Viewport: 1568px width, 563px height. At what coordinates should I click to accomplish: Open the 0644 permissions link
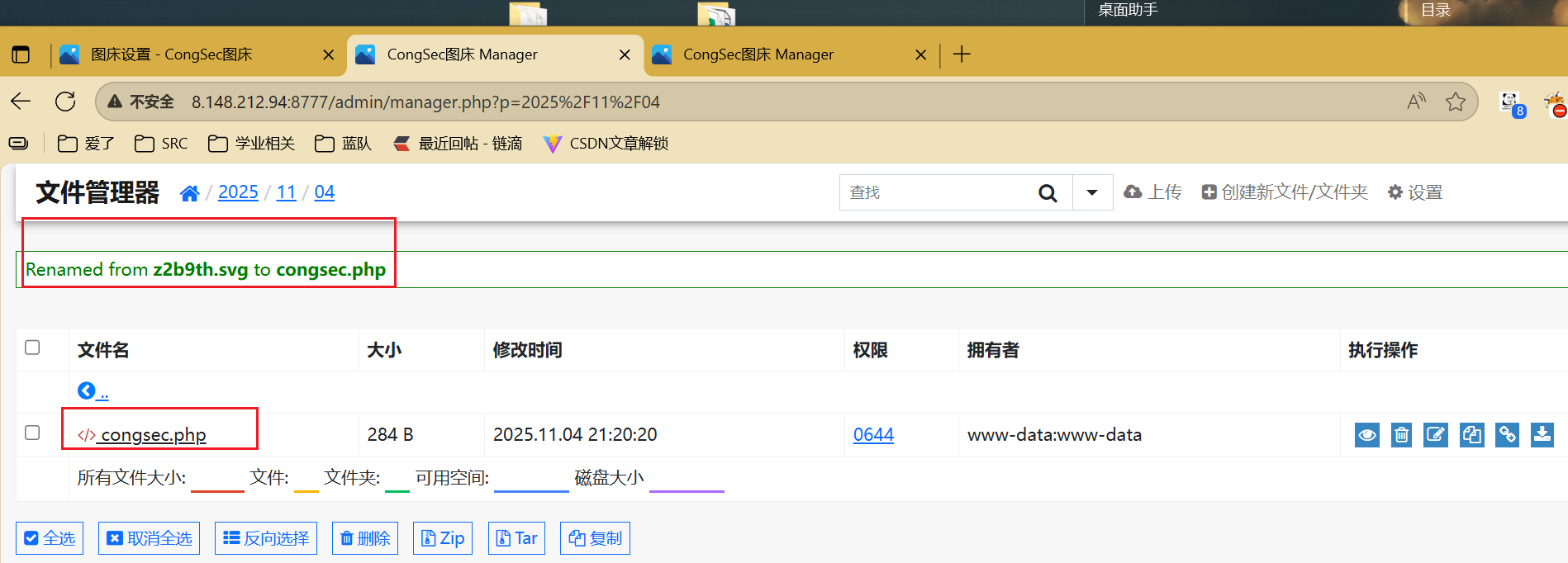point(873,434)
